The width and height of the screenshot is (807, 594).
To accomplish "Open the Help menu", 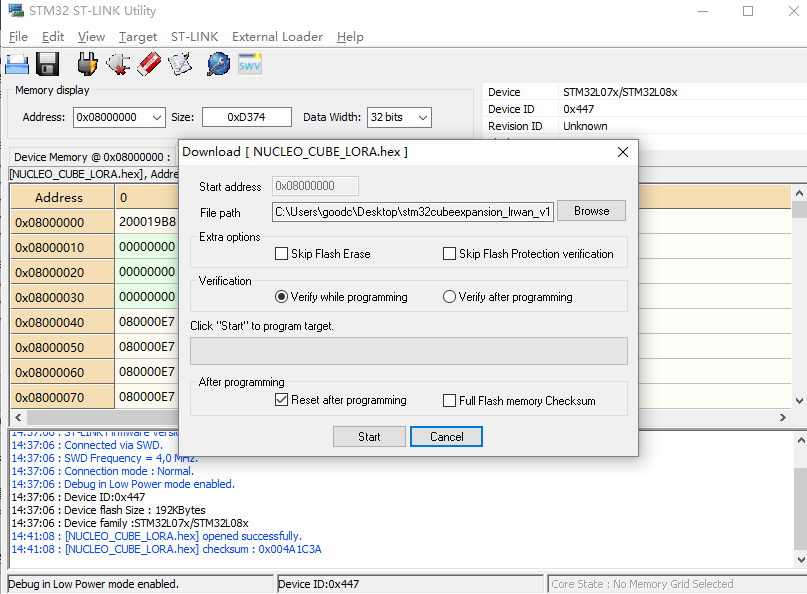I will click(350, 37).
